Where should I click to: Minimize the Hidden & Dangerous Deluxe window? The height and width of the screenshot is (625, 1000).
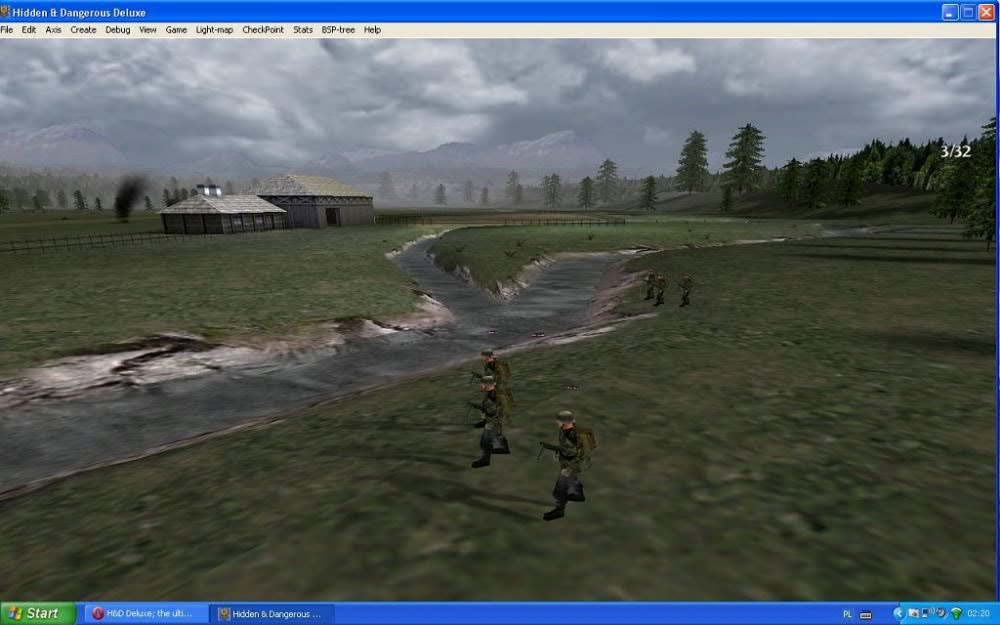(950, 12)
